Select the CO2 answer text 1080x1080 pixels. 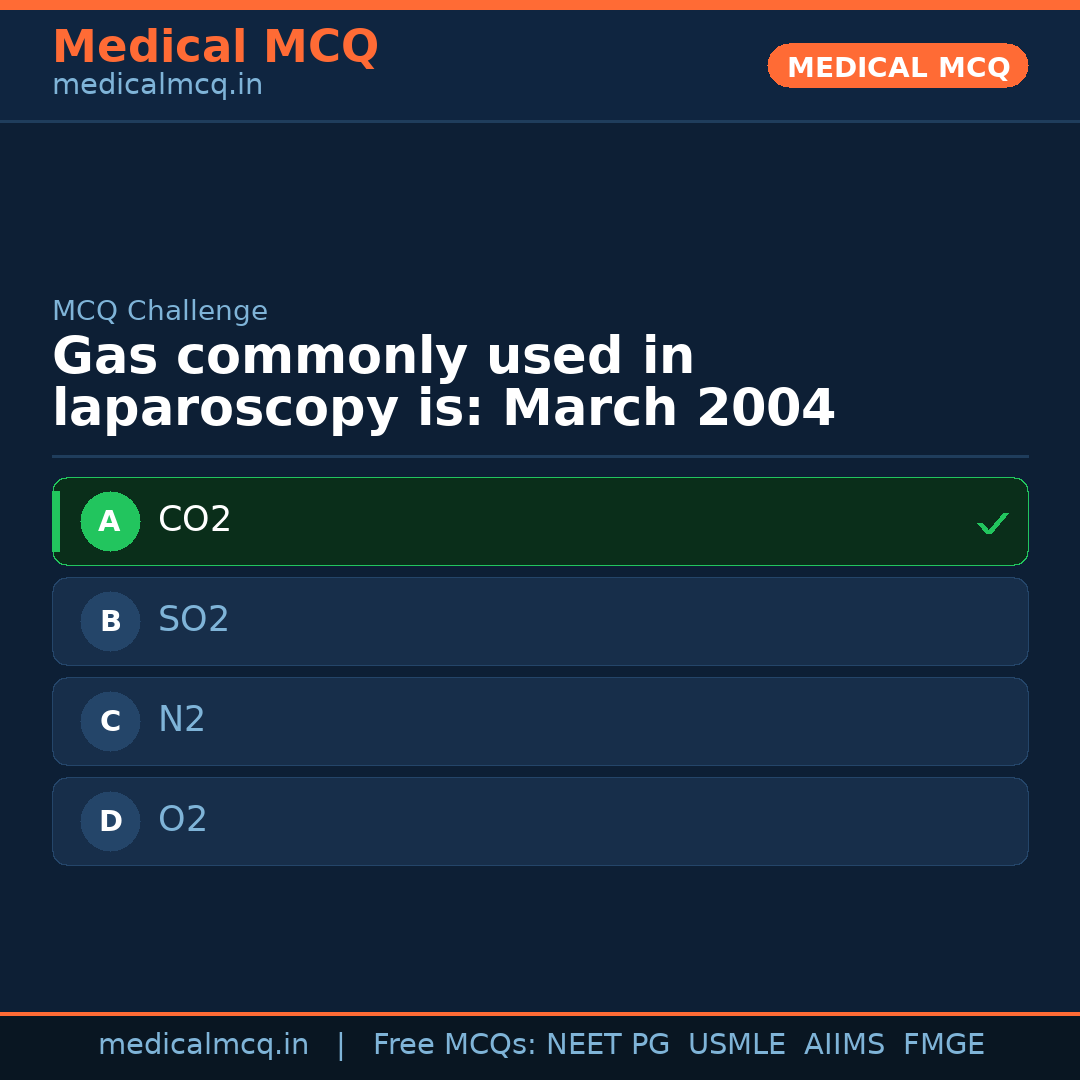[195, 520]
